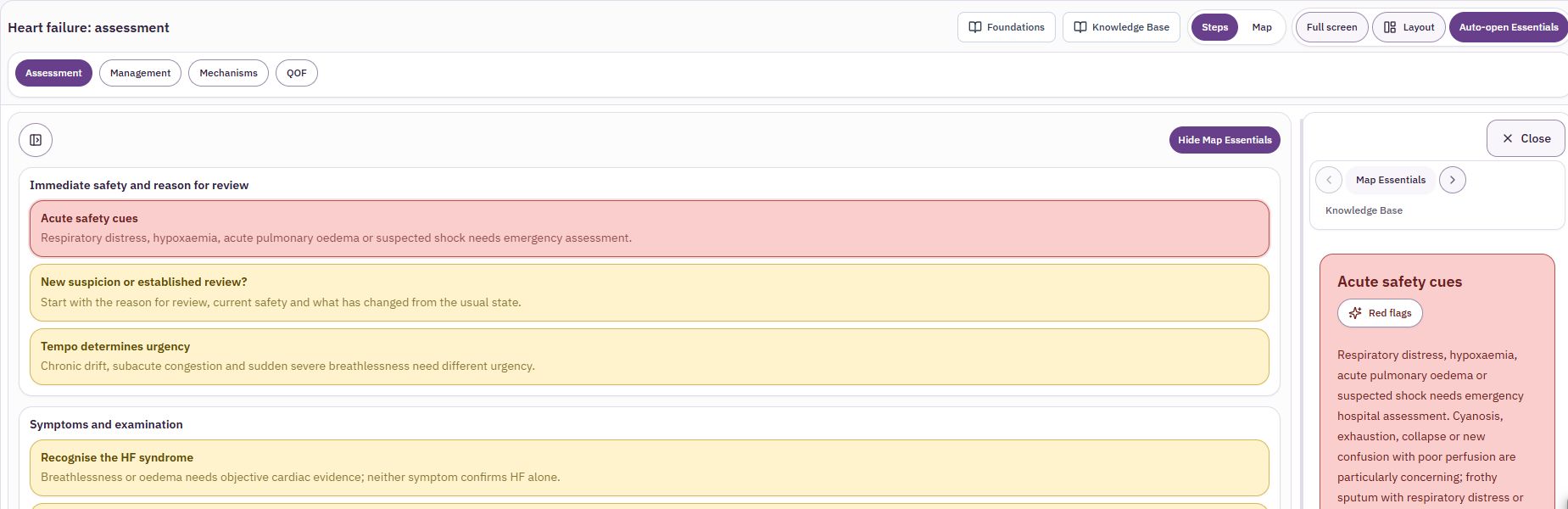Click the Layout grid icon
This screenshot has width=1568, height=509.
click(x=1390, y=27)
